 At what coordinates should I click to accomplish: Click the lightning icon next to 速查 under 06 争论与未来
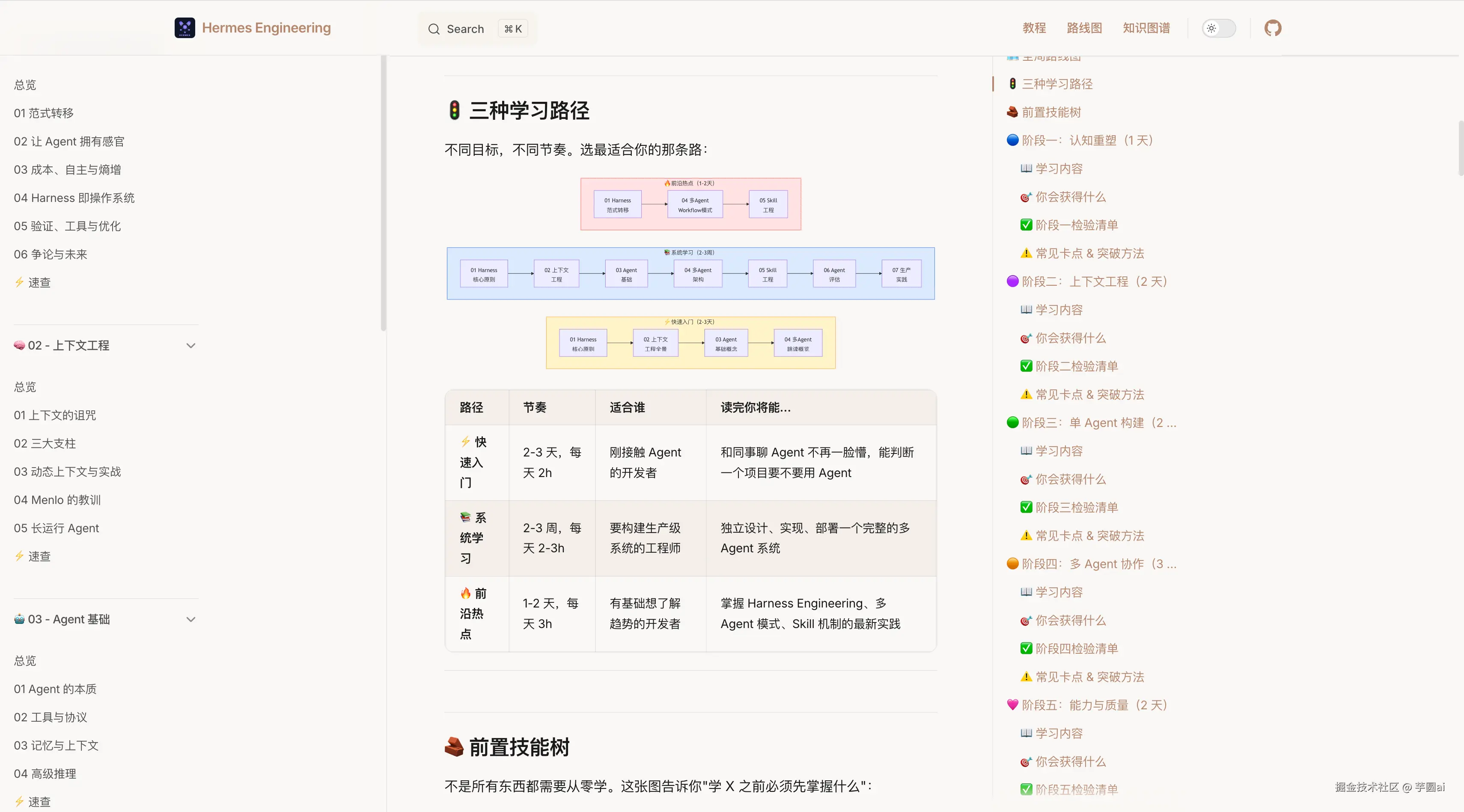coord(19,282)
